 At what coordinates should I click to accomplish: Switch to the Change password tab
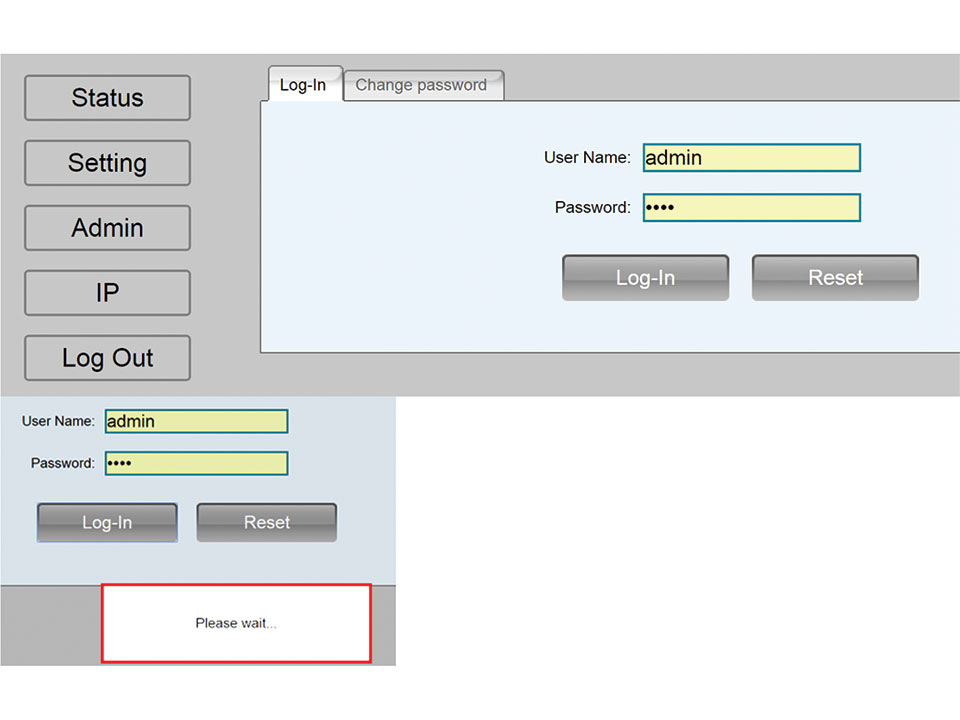(421, 85)
